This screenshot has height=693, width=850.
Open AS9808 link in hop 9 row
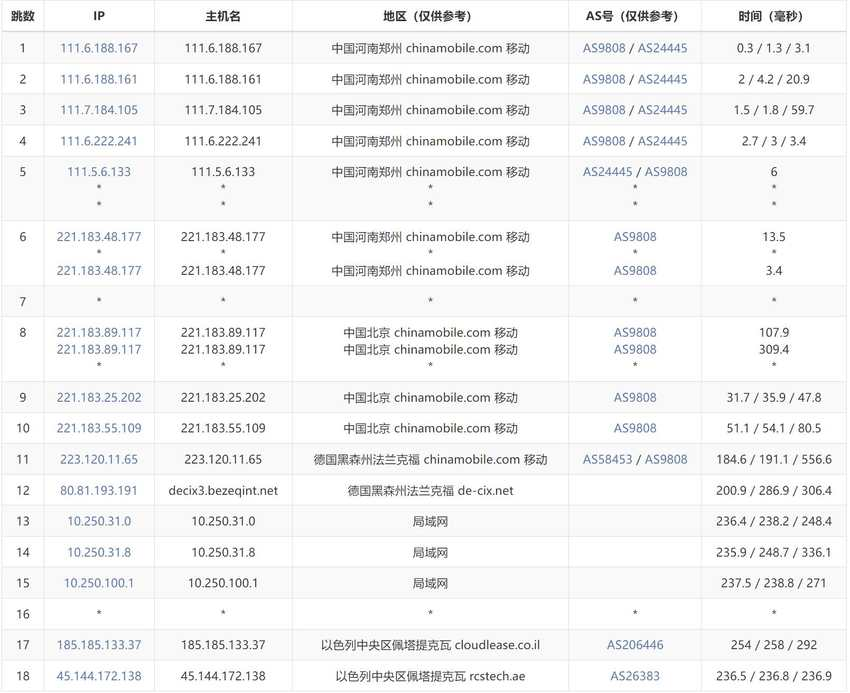coord(635,397)
